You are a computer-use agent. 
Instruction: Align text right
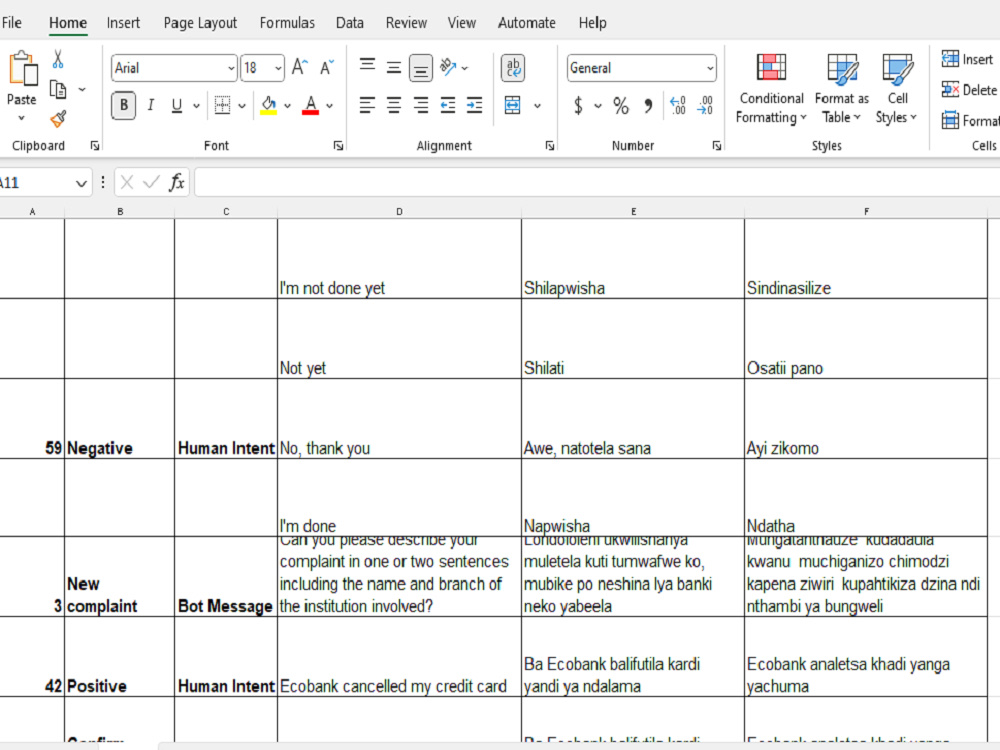420,105
